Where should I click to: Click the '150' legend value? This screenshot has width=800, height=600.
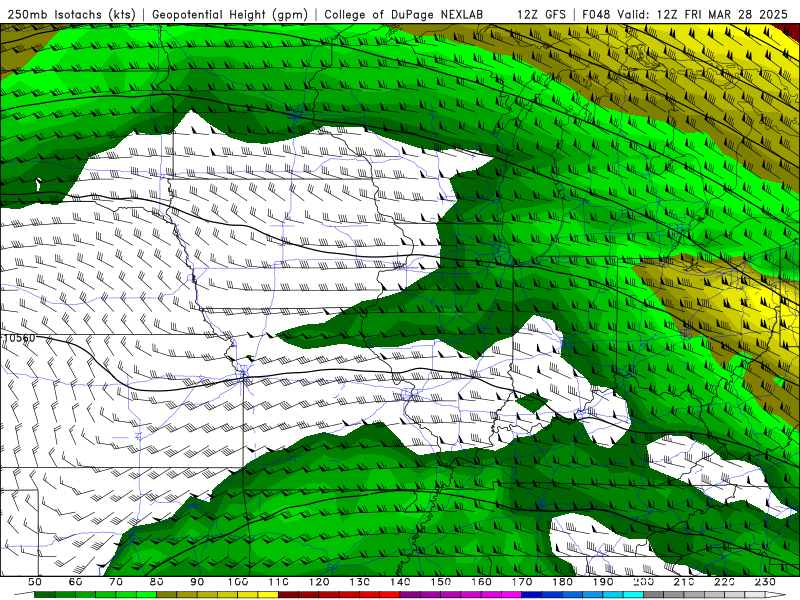point(440,582)
